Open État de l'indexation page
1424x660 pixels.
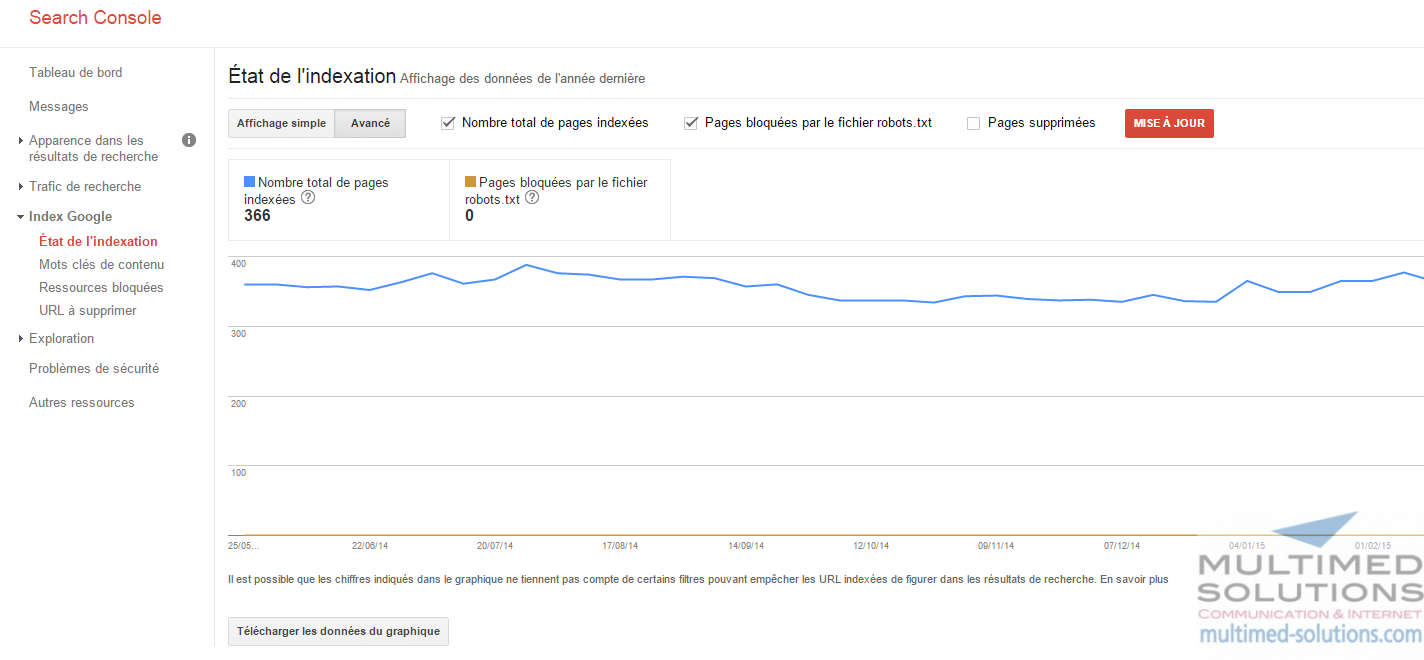click(98, 241)
